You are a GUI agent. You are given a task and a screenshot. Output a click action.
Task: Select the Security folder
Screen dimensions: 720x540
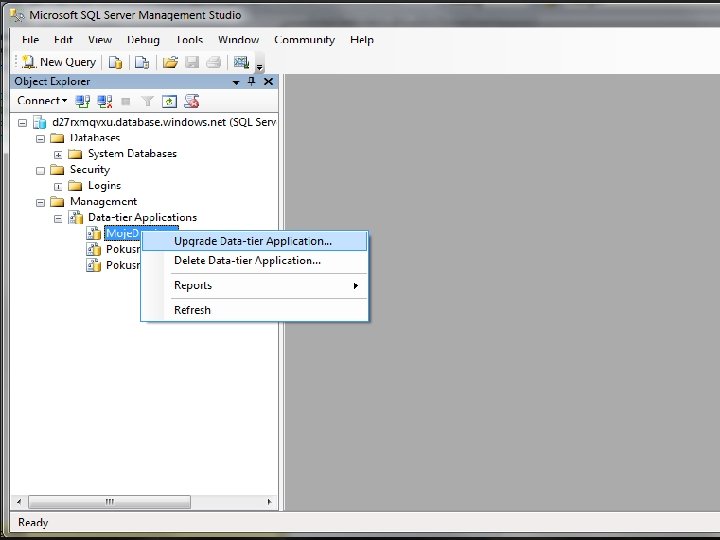tap(90, 169)
